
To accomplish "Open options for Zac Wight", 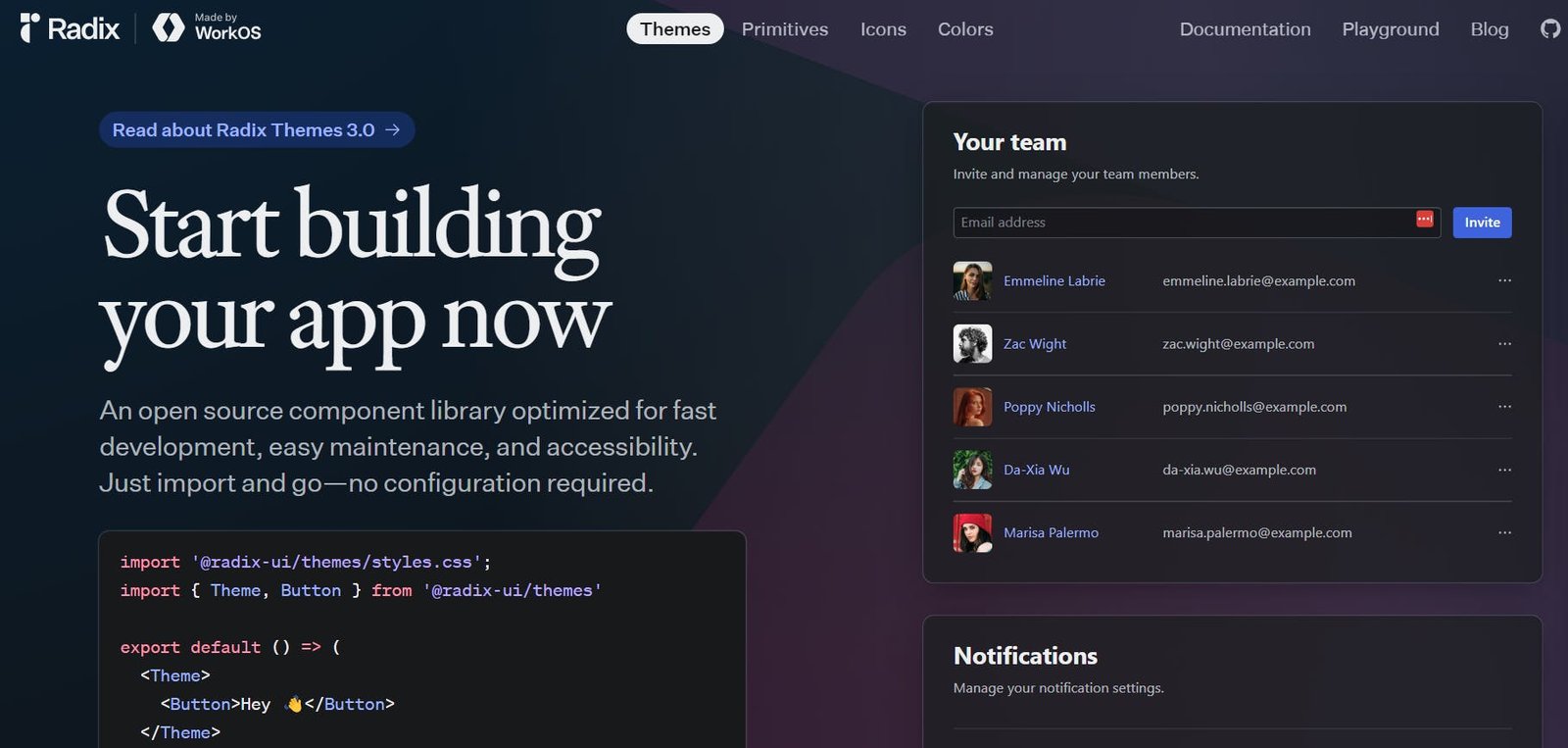I will click(x=1505, y=343).
